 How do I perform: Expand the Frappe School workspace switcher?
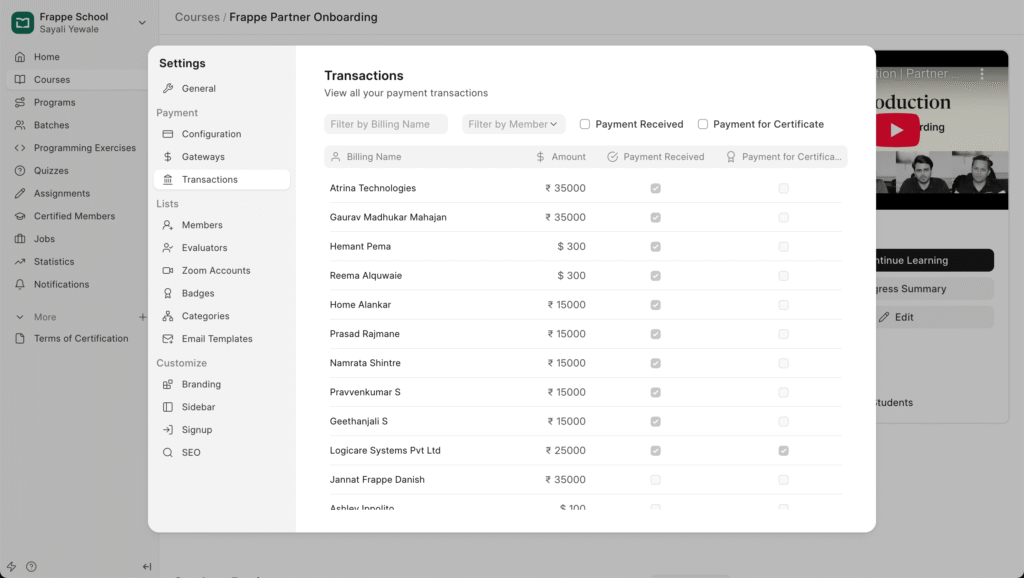(141, 23)
